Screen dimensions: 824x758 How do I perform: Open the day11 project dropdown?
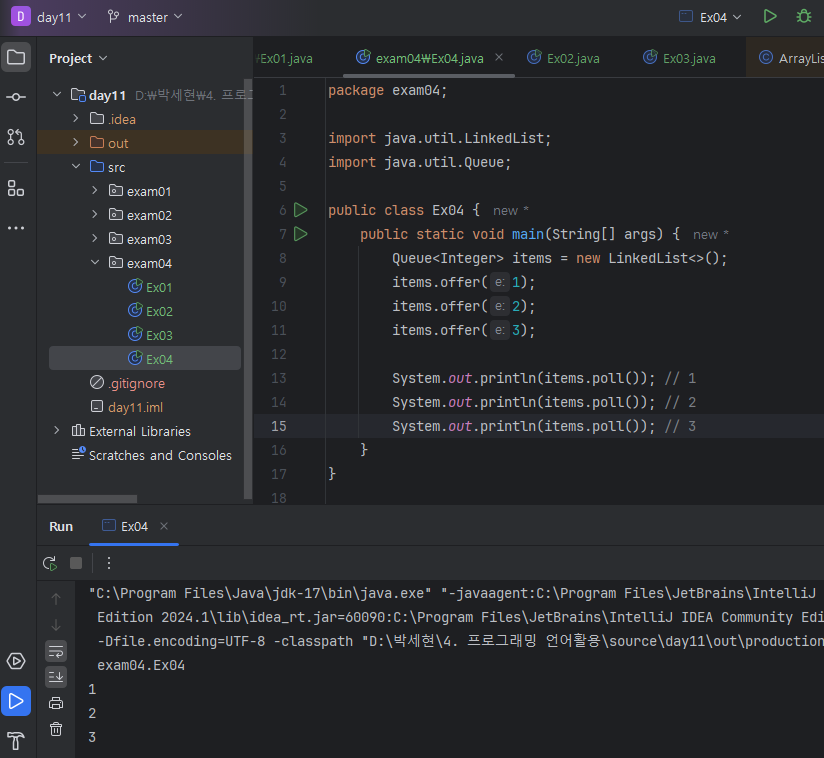coord(61,17)
